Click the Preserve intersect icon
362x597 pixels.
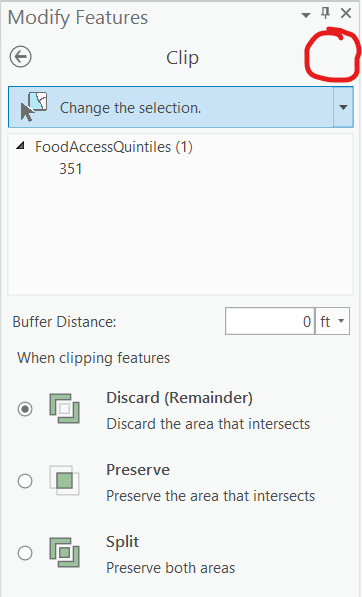tap(64, 480)
